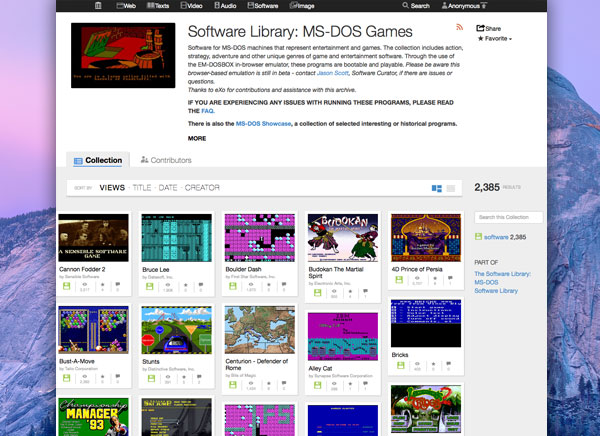Viewport: 600px width, 436px height.
Task: Click the Boulder Dash title text
Action: [243, 269]
